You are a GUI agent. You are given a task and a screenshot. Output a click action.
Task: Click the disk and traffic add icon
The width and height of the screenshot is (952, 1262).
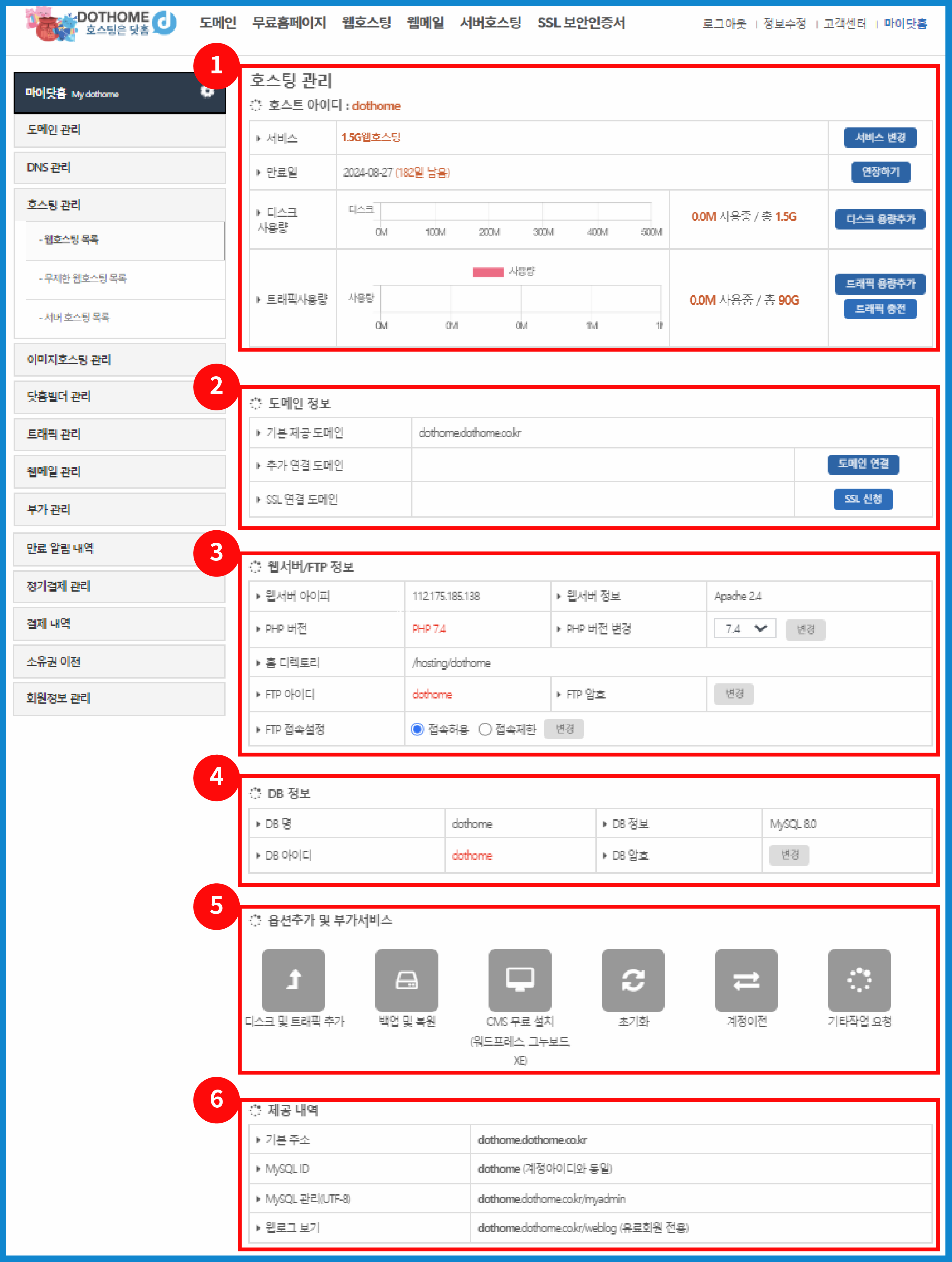[293, 980]
